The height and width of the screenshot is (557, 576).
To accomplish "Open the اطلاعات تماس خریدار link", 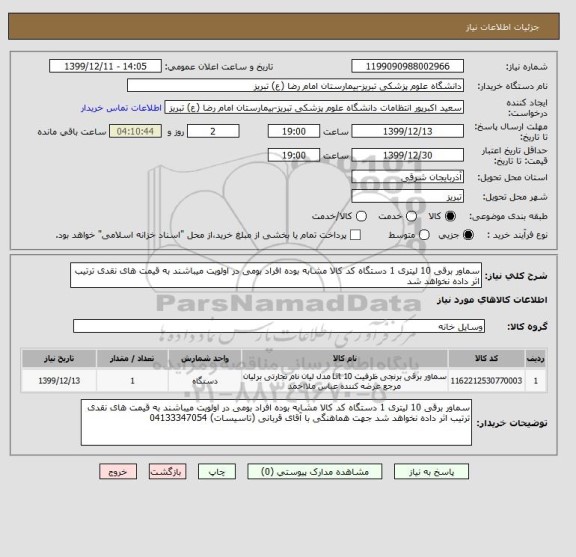I will [x=121, y=108].
